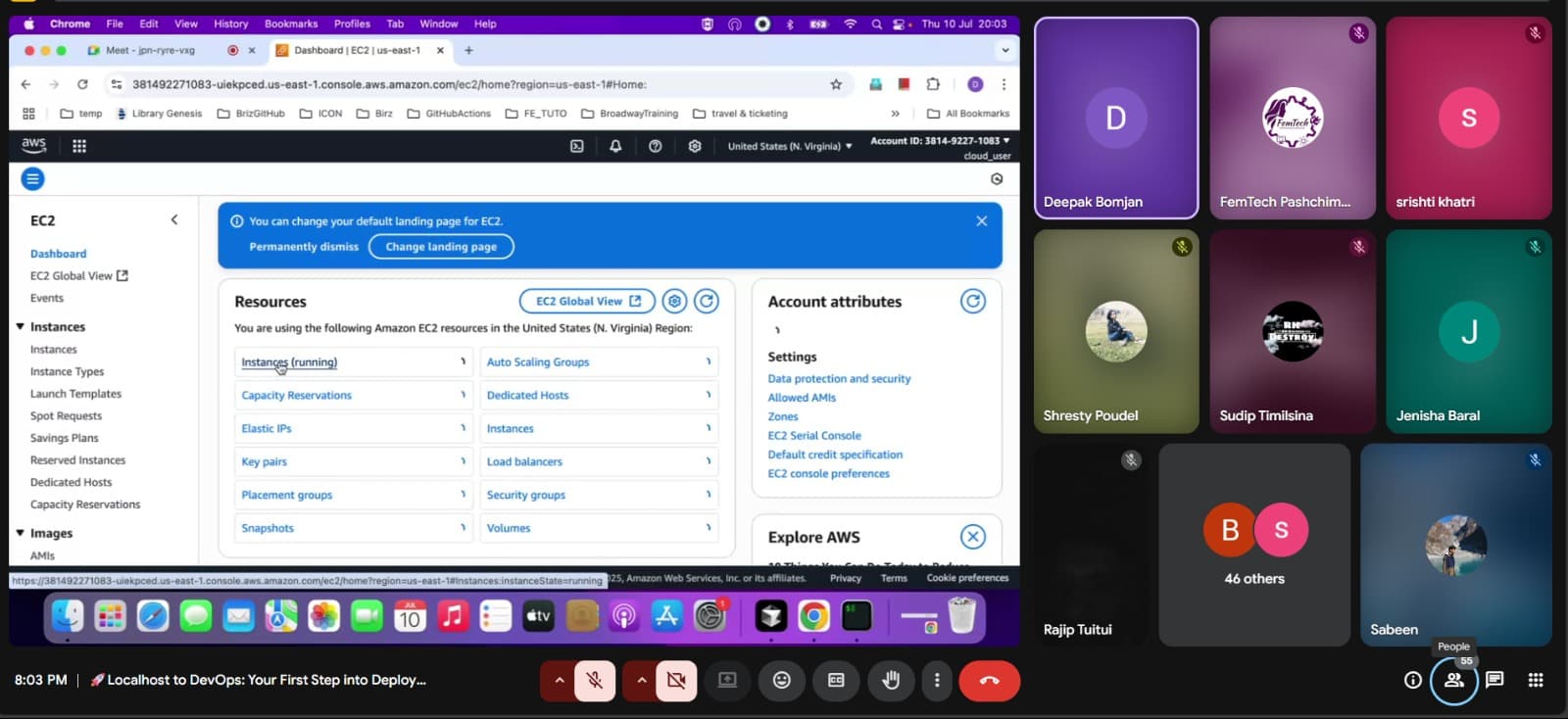Click the AWS notifications bell icon
Image resolution: width=1568 pixels, height=719 pixels.
coord(615,146)
